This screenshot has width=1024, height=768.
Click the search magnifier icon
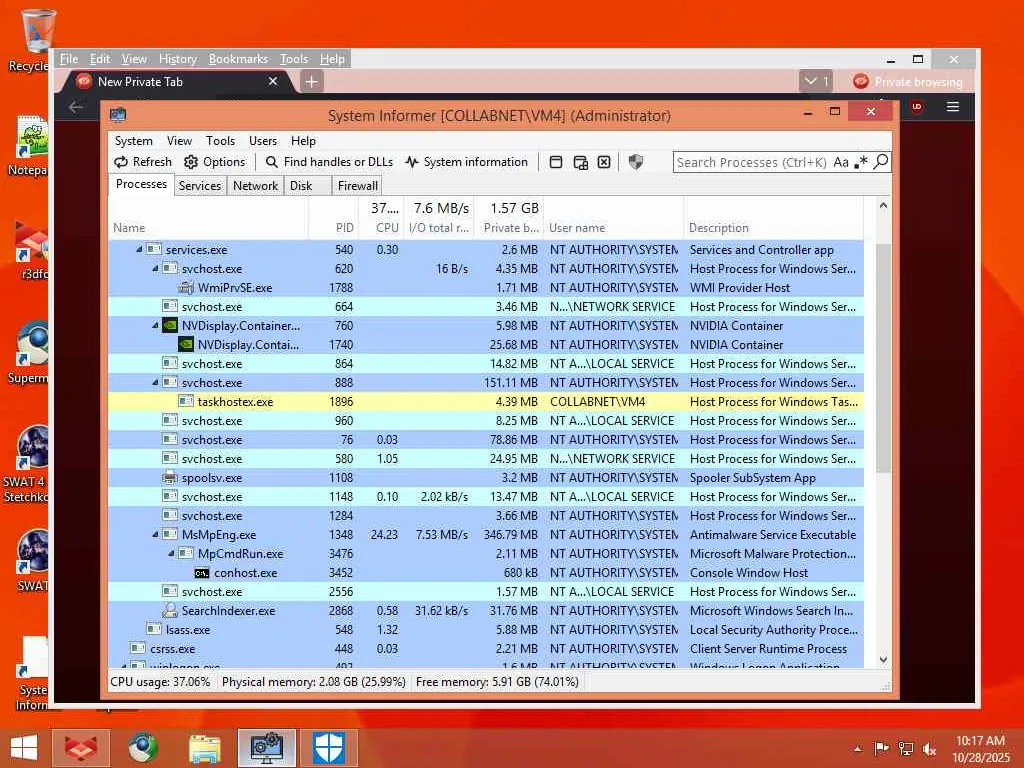[881, 161]
